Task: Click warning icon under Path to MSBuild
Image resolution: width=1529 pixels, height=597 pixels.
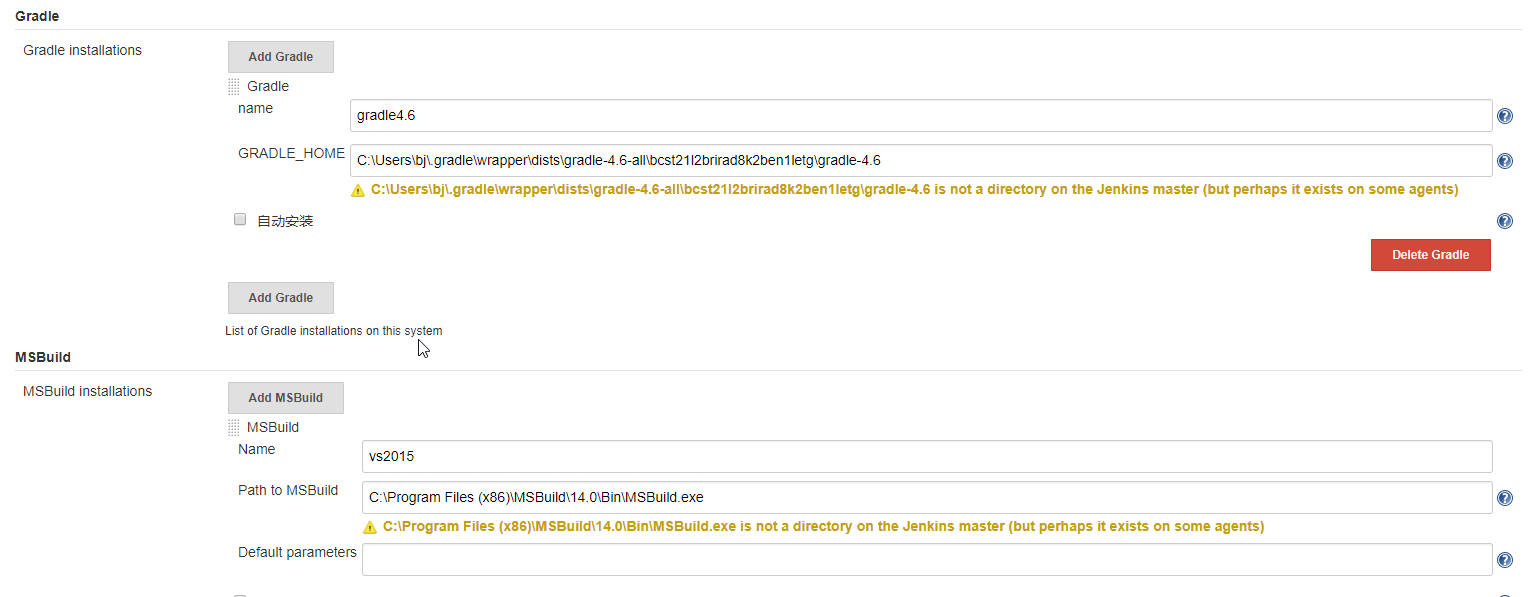Action: 370,527
